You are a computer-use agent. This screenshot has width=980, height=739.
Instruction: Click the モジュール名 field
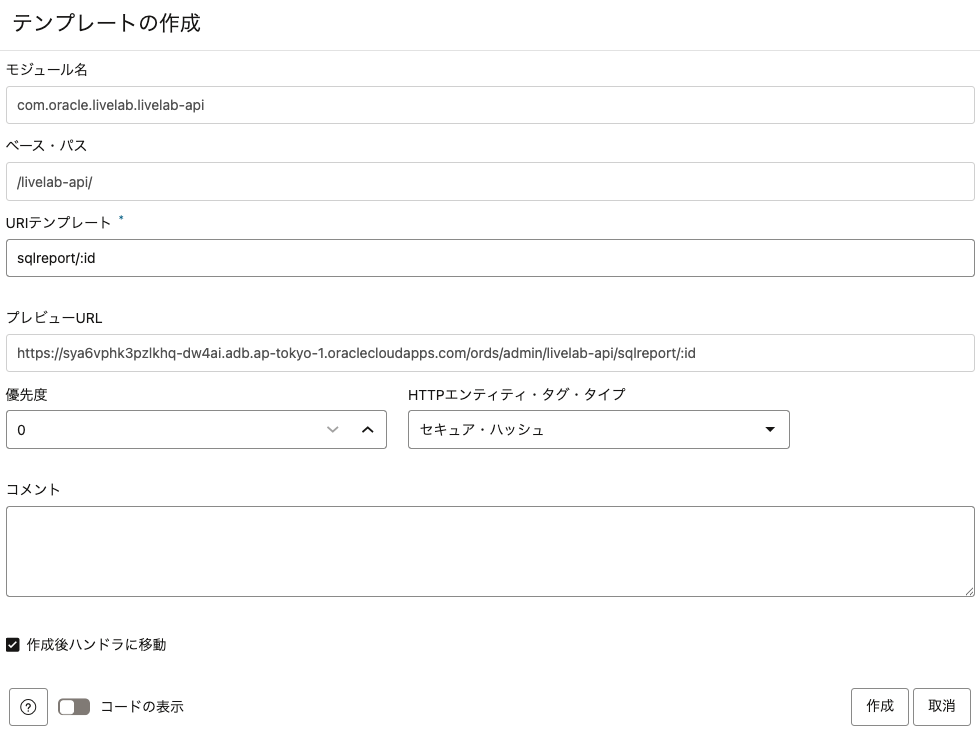click(490, 105)
